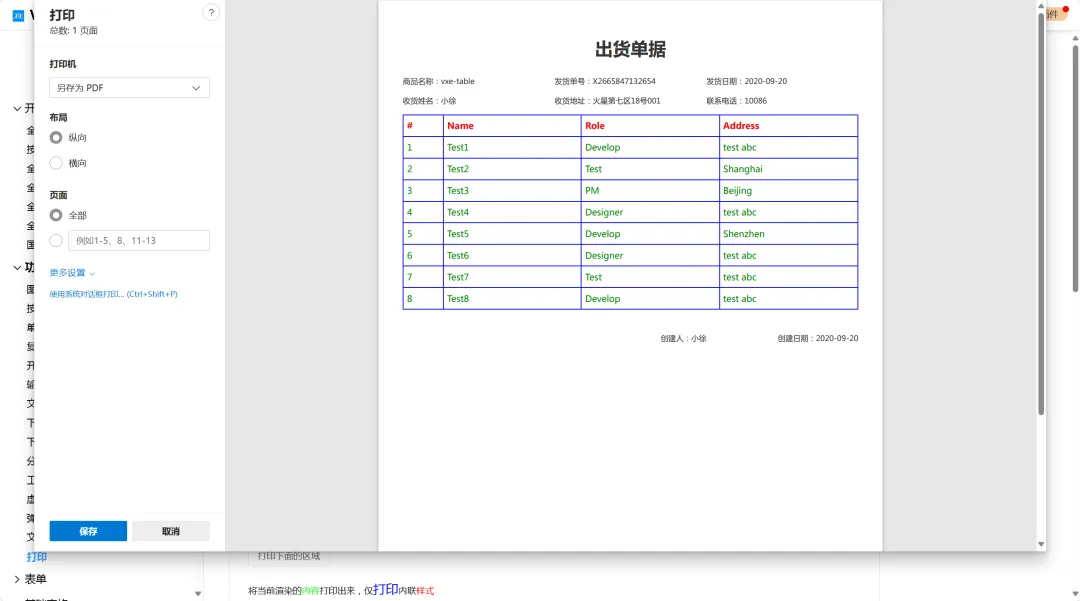The width and height of the screenshot is (1080, 601).
Task: Open the printer dropdown 另存为 PDF
Action: pos(129,88)
